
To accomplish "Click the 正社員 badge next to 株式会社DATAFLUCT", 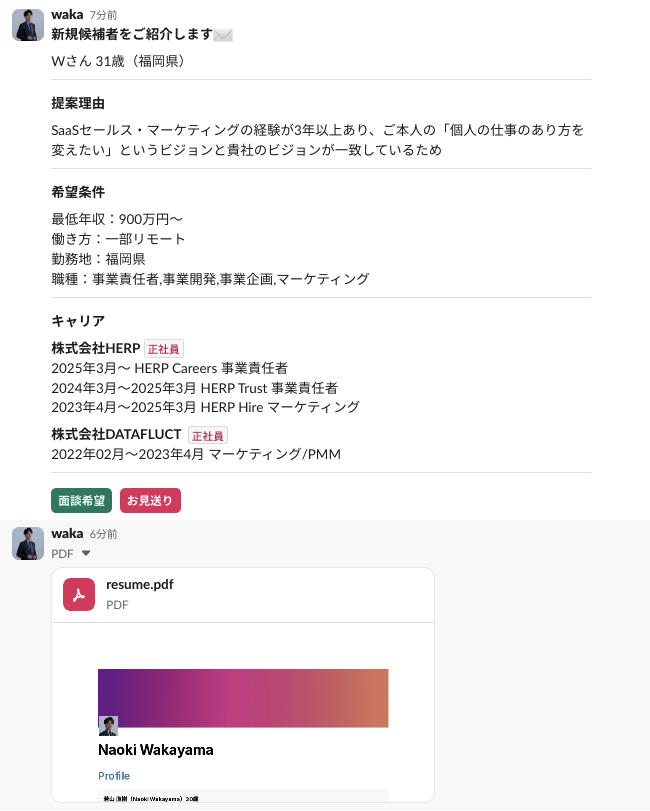I will click(x=208, y=435).
